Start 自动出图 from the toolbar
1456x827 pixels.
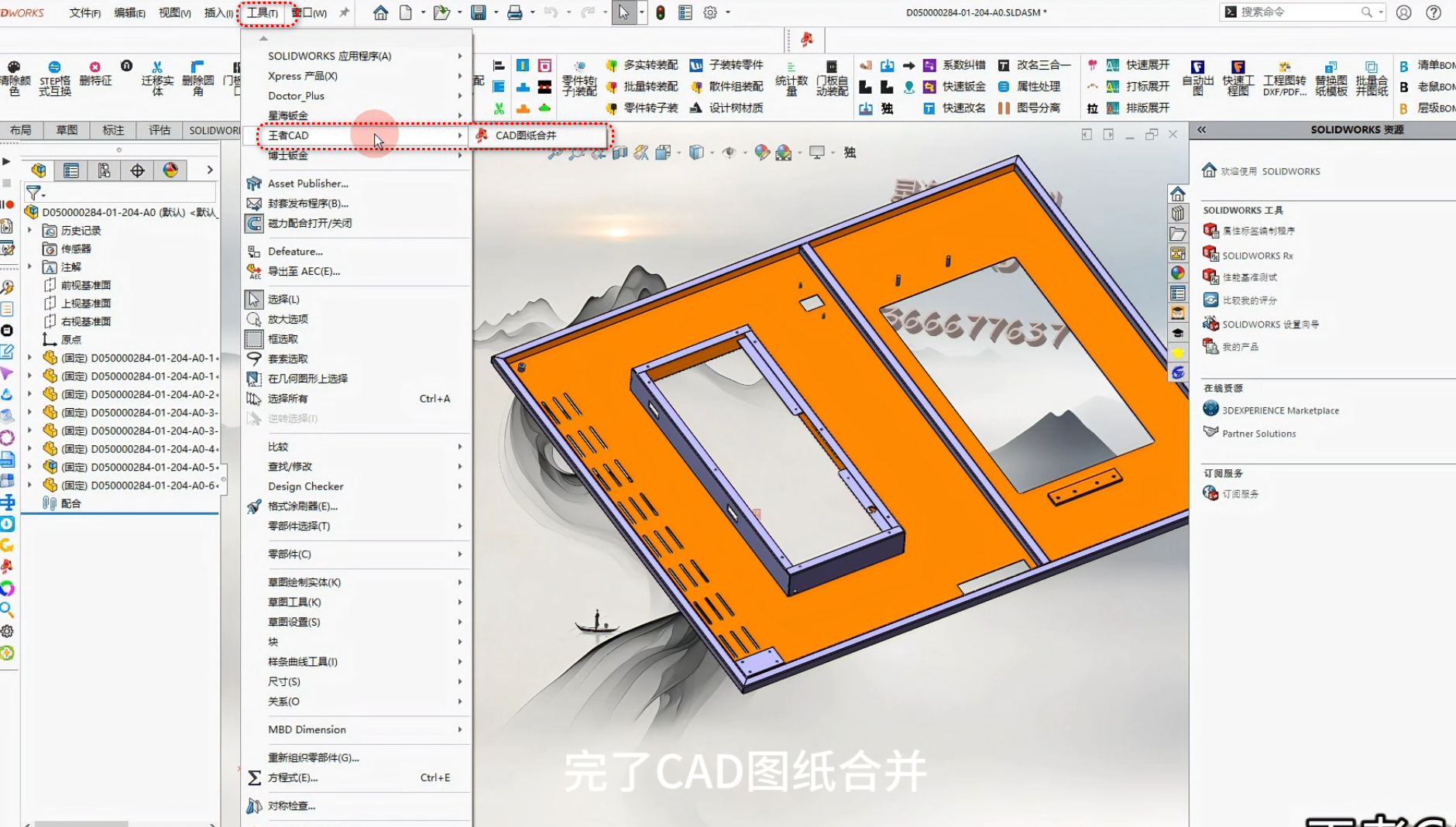point(1199,77)
